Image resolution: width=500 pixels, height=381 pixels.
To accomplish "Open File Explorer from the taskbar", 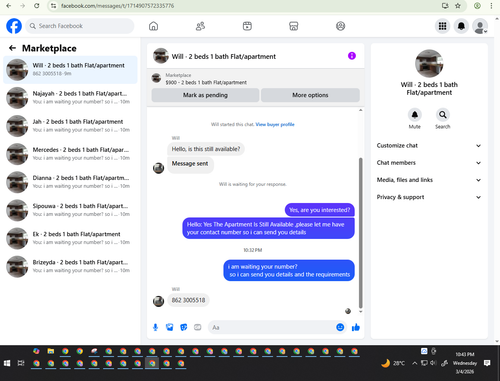I will coord(51,351).
